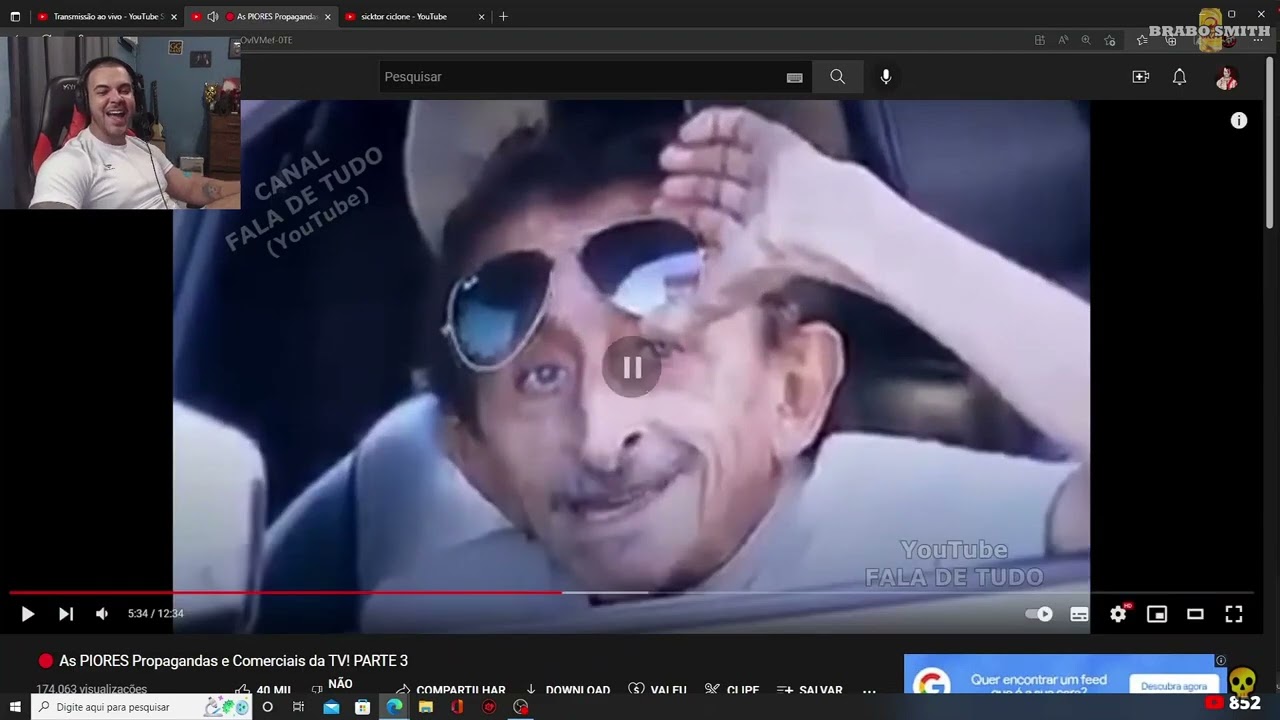Viewport: 1280px width, 720px height.
Task: Click the DOWNLOAD button
Action: (x=567, y=690)
